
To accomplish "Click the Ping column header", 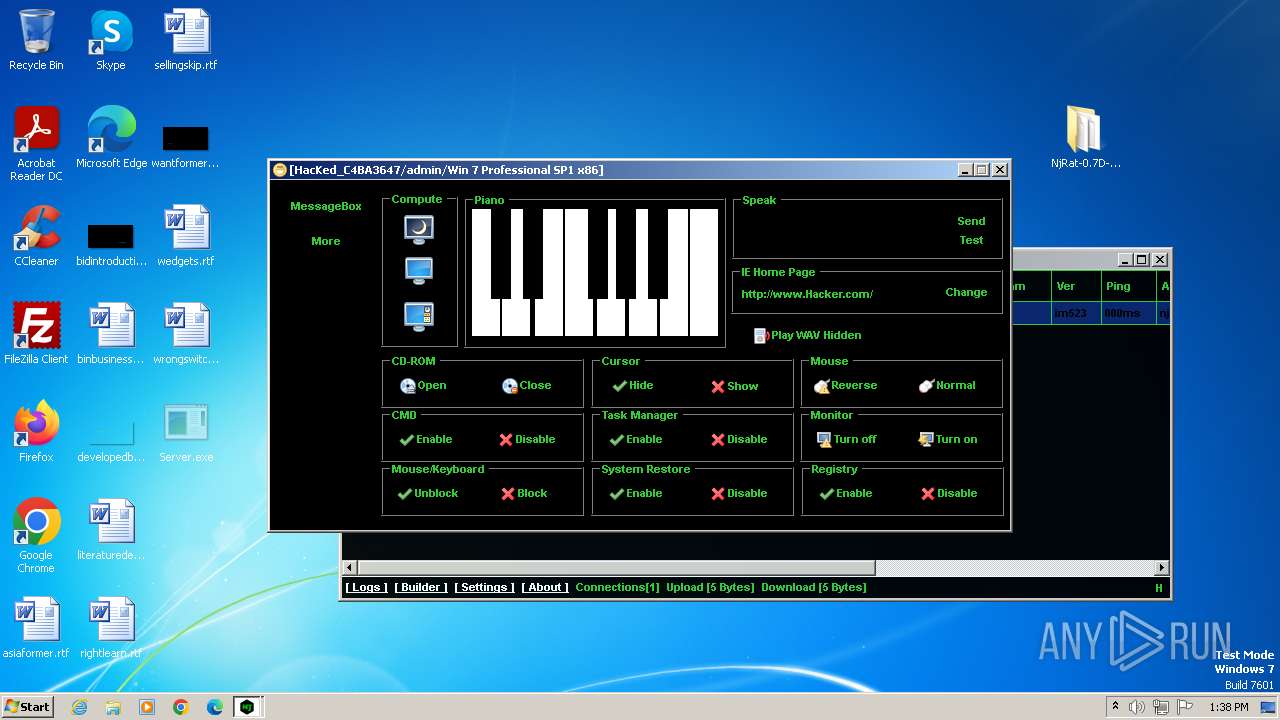I will coord(1126,286).
